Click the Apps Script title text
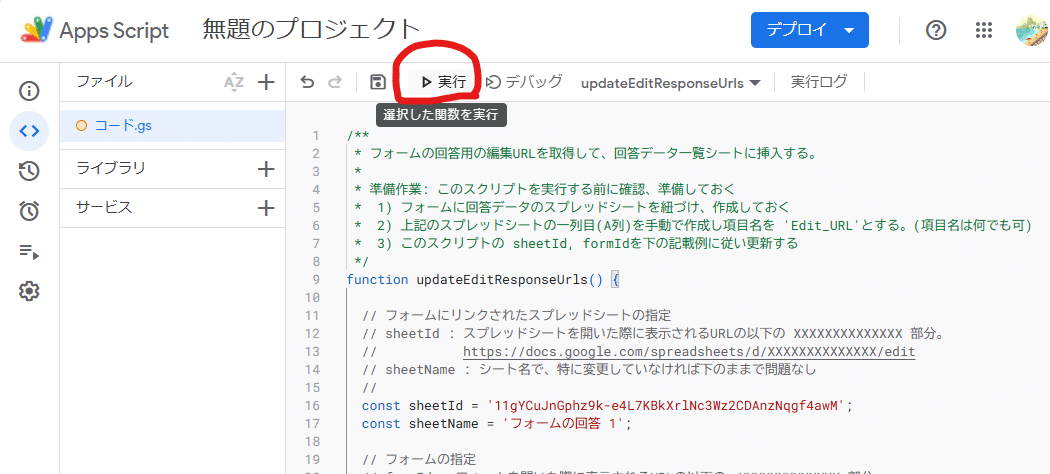Screen dimensions: 1050x474 point(115,31)
